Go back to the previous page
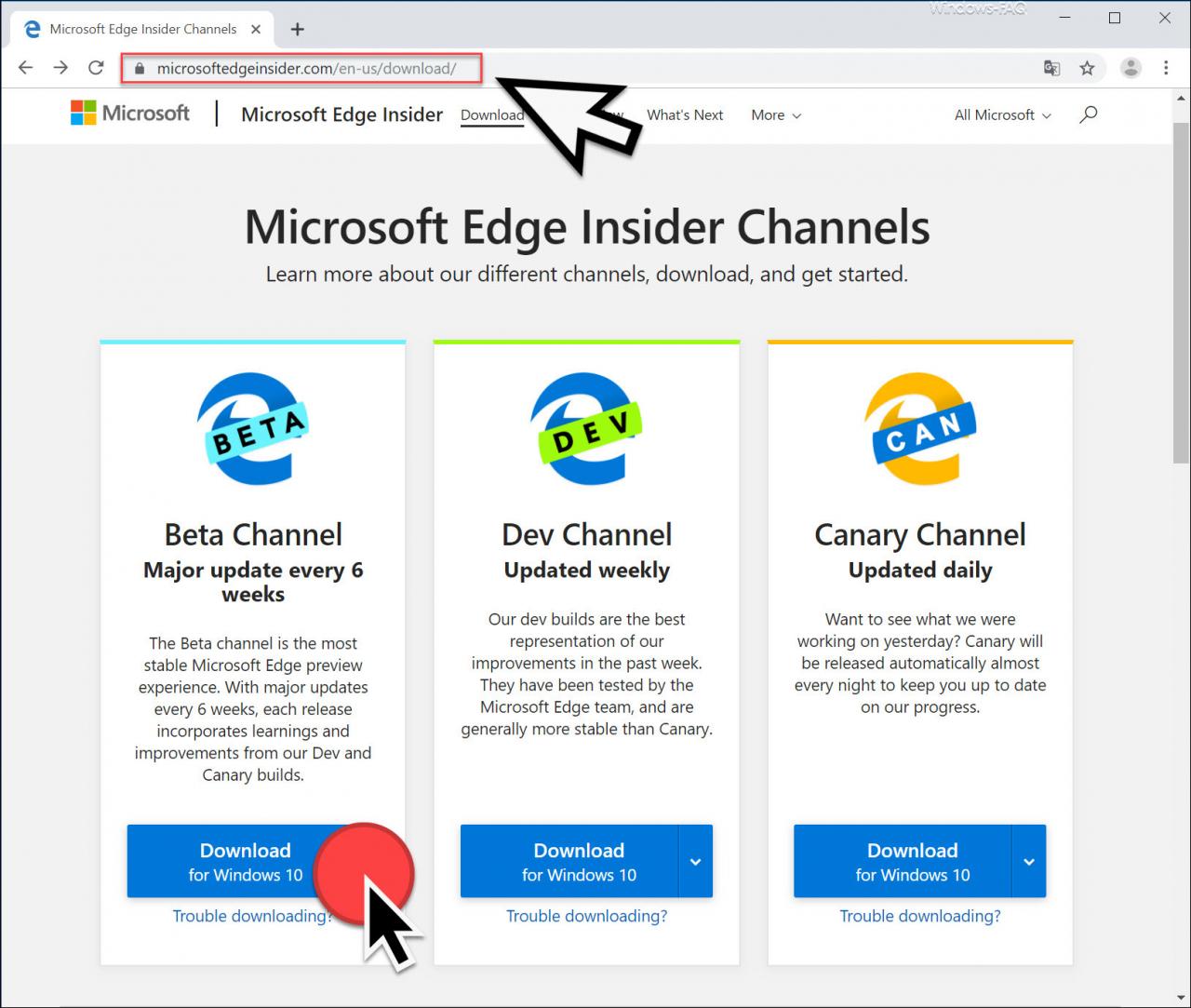 [26, 68]
